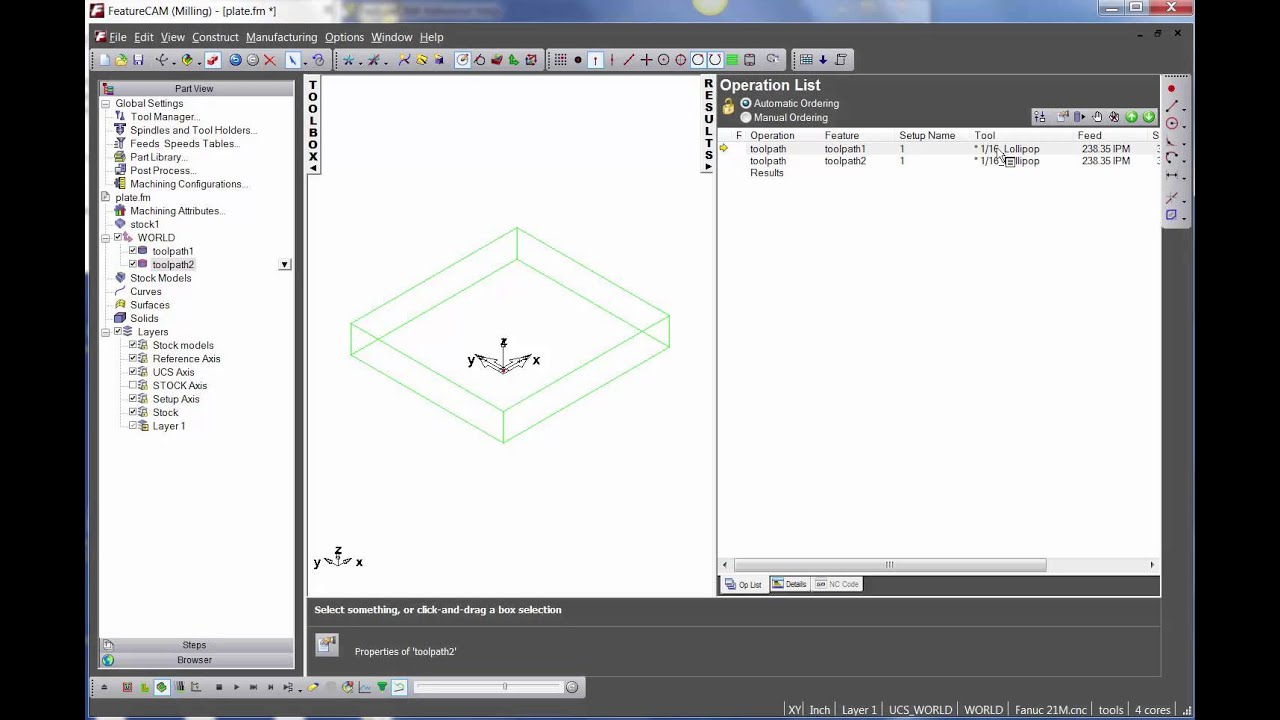Viewport: 1280px width, 720px height.
Task: Enable the STOCK Axis layer checkbox
Action: [x=133, y=385]
